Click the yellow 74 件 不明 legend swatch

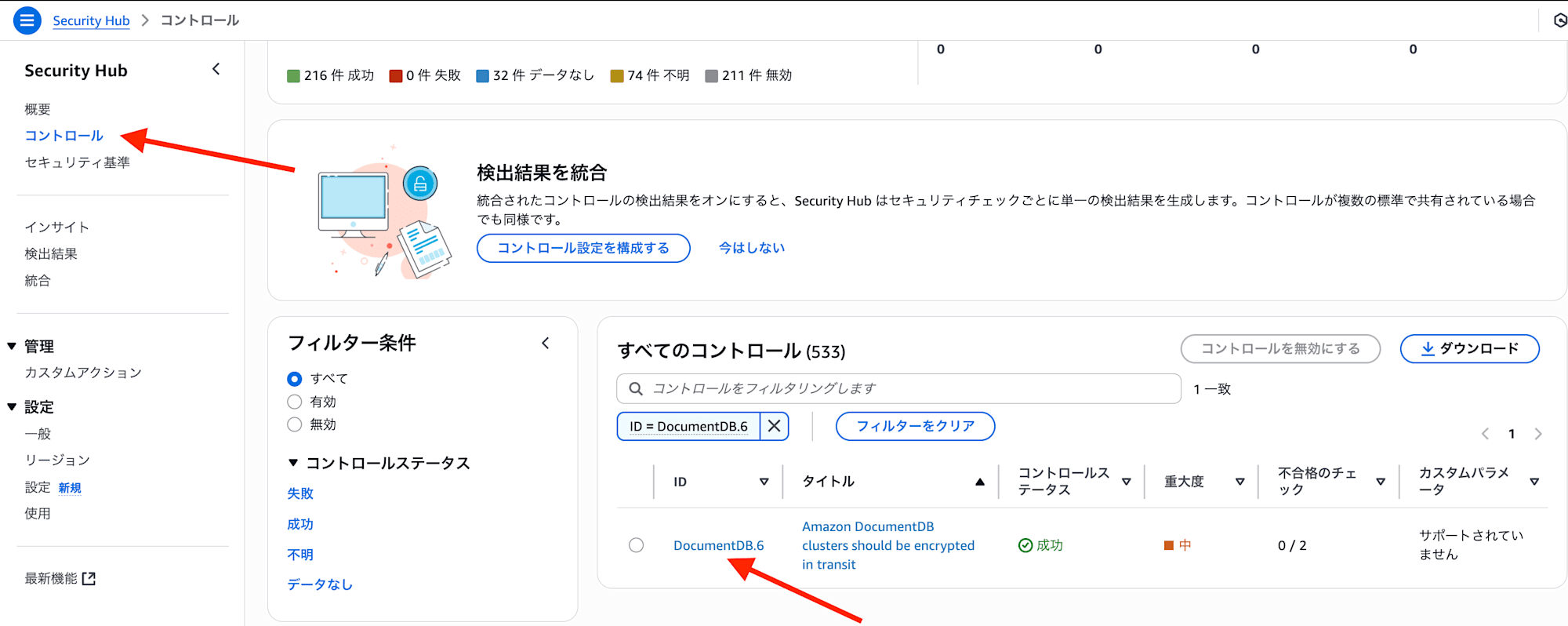pyautogui.click(x=617, y=76)
